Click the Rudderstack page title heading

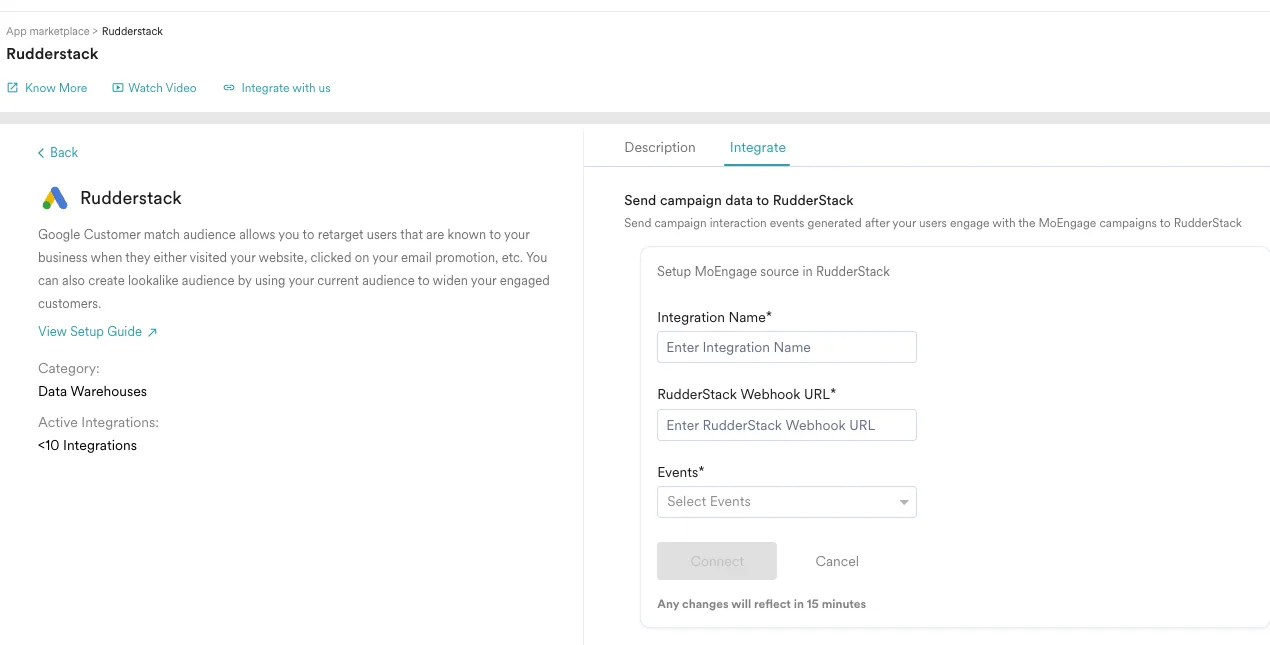(x=52, y=54)
